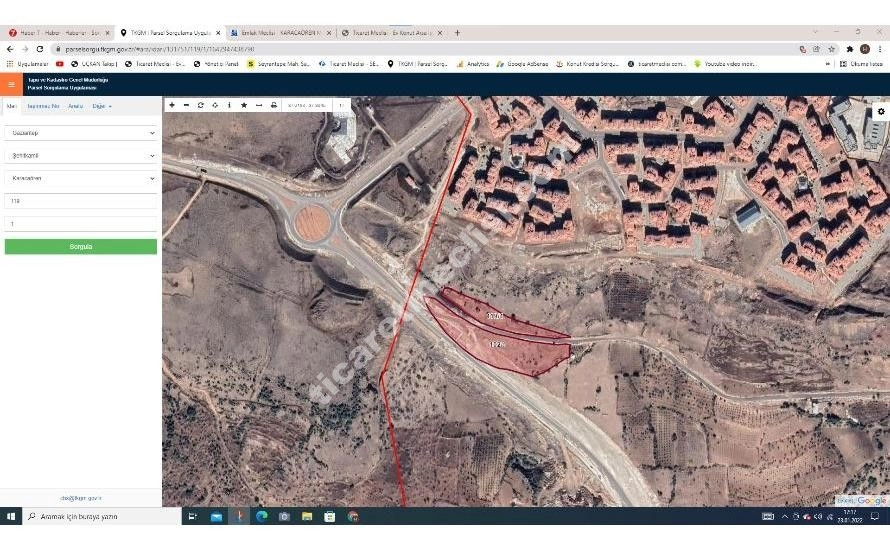Switch to the İdari tab

click(11, 106)
